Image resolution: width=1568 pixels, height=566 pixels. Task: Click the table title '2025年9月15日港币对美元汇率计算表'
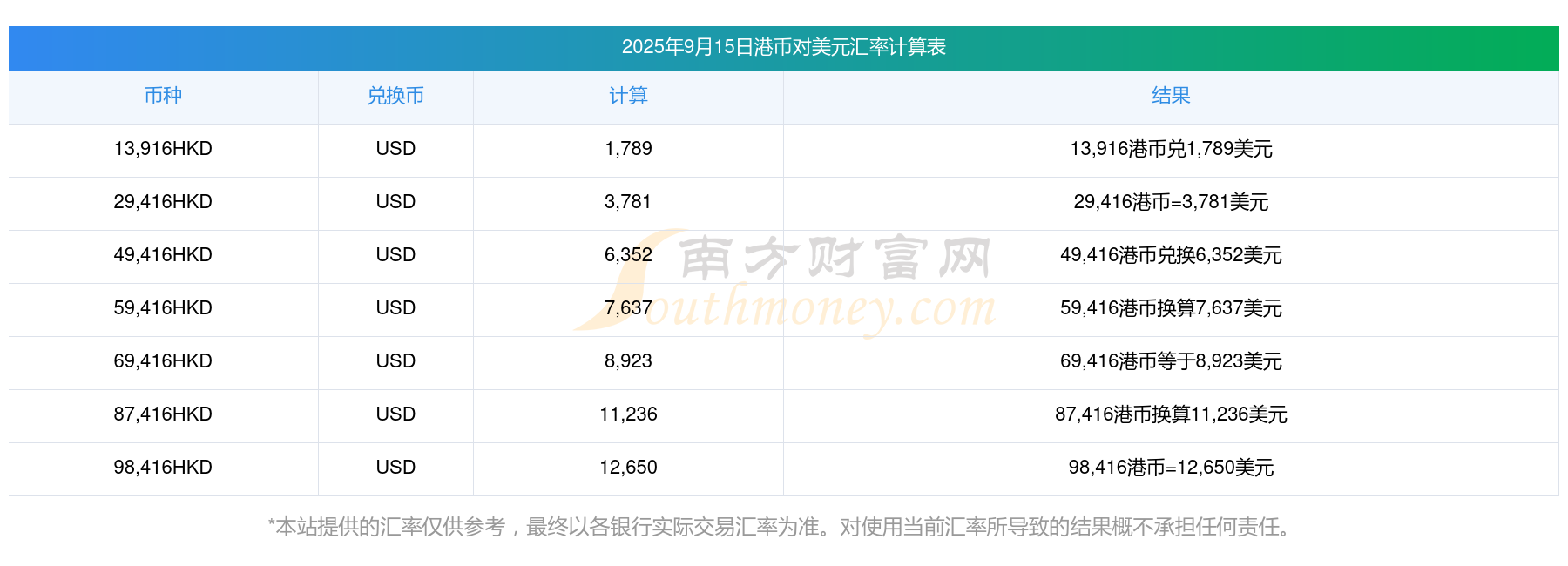(x=783, y=47)
